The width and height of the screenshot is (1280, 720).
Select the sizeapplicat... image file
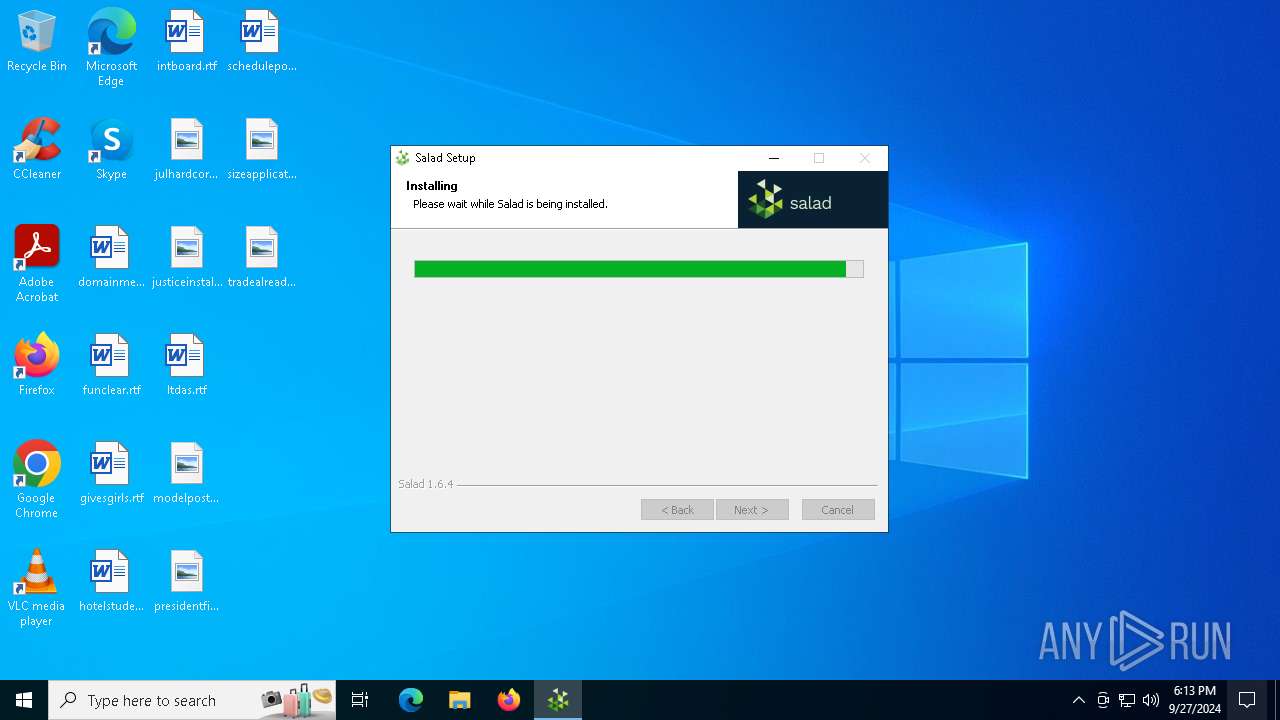coord(261,150)
